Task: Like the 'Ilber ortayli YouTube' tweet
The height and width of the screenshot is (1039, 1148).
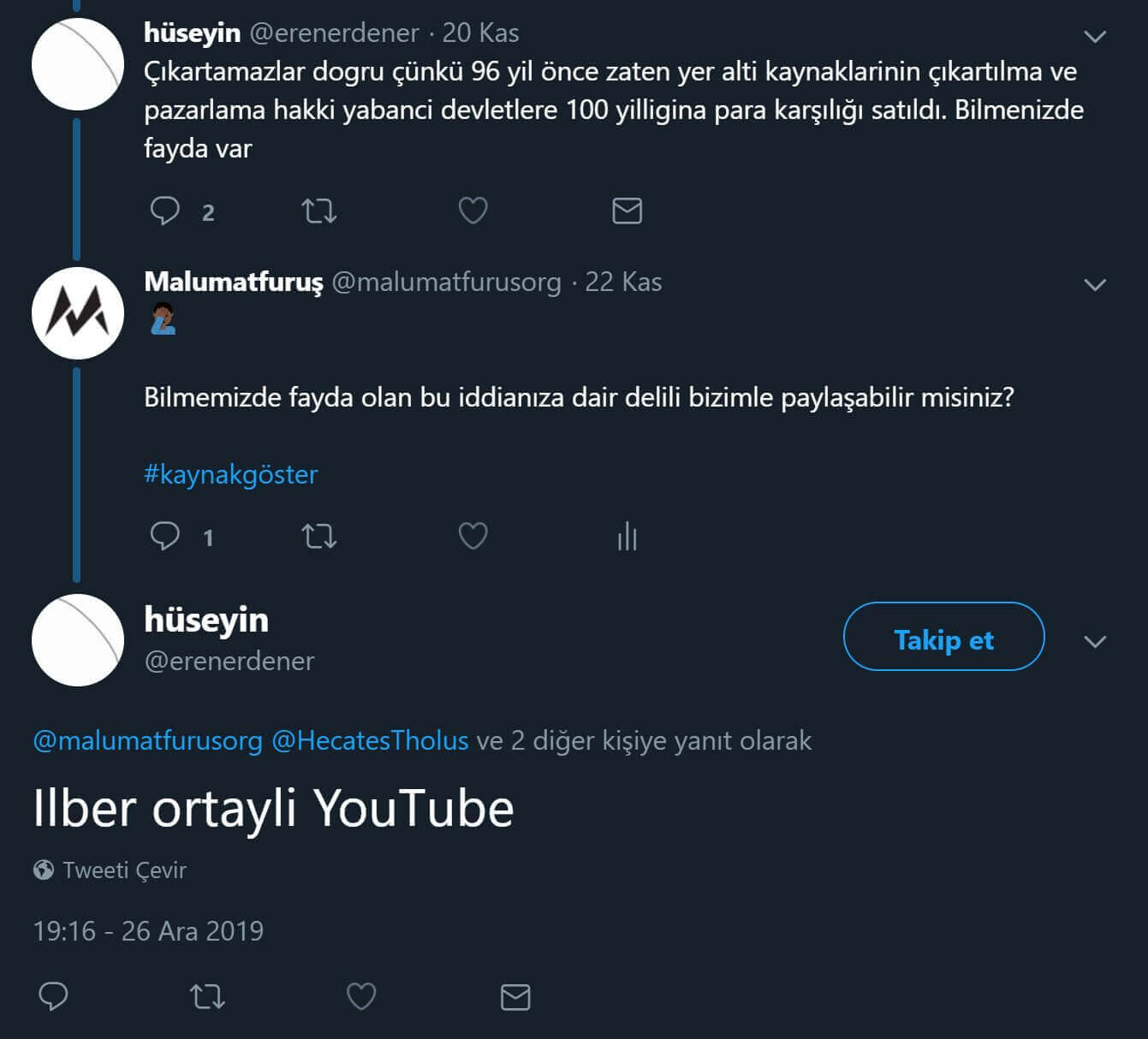Action: (x=360, y=996)
